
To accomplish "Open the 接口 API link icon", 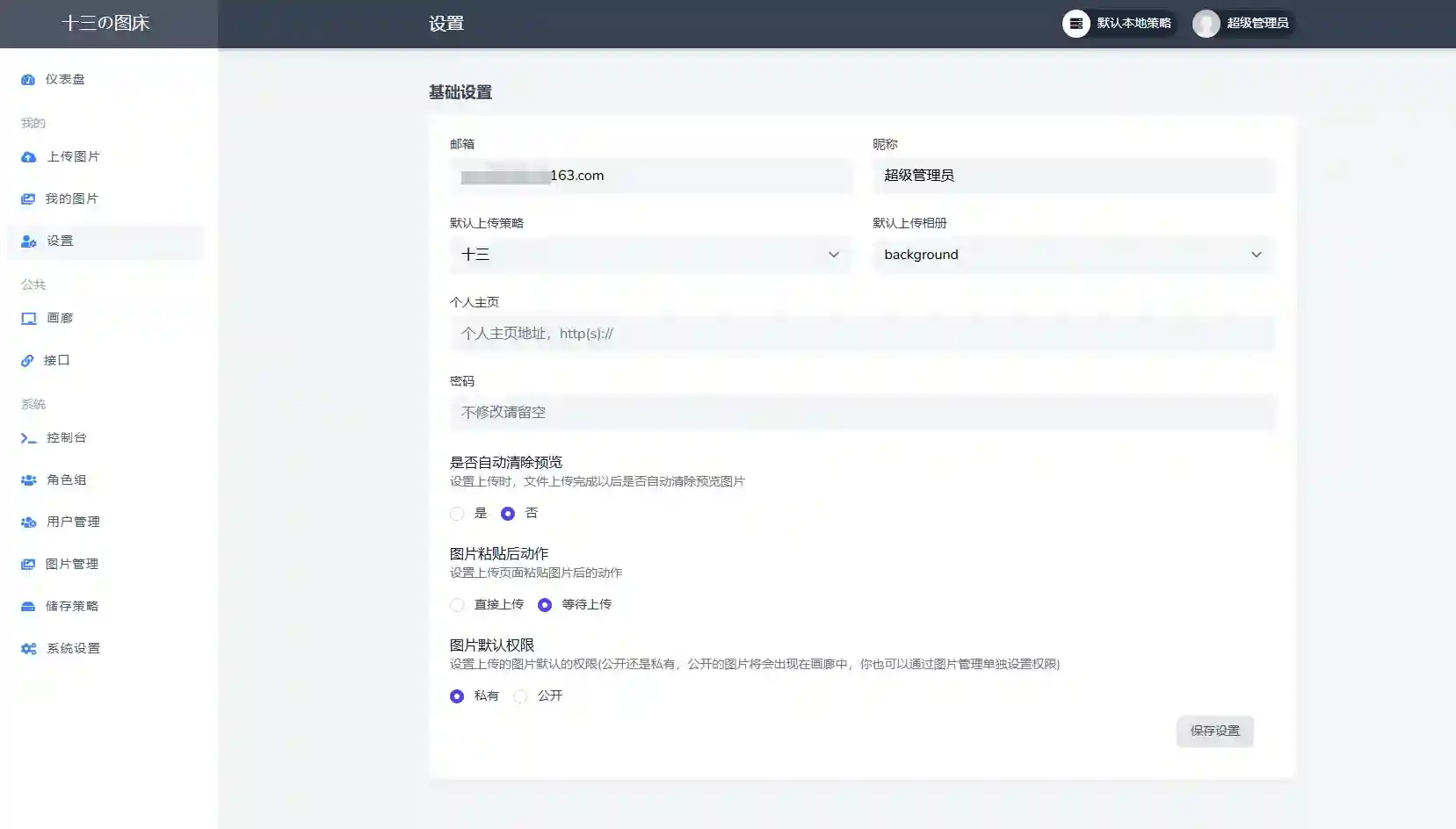I will click(27, 360).
